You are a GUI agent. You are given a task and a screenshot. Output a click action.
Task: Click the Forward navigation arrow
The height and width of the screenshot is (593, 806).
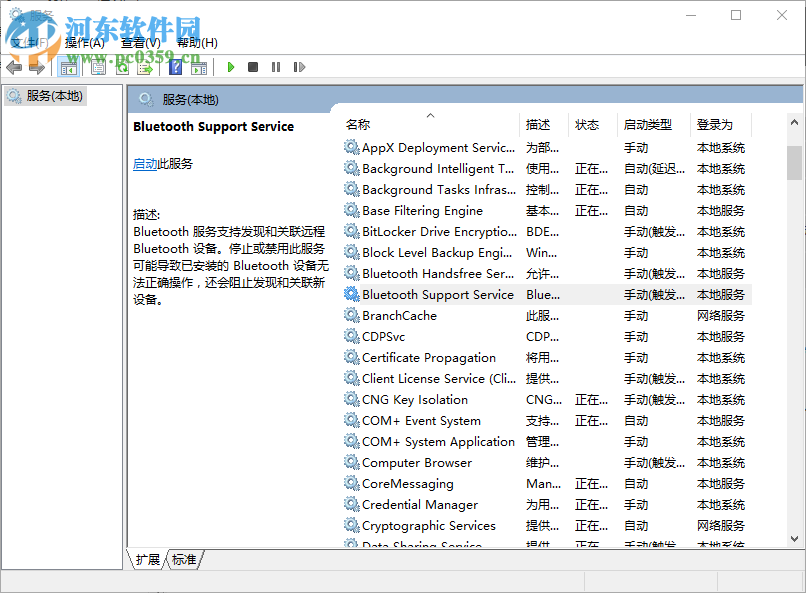pyautogui.click(x=39, y=66)
